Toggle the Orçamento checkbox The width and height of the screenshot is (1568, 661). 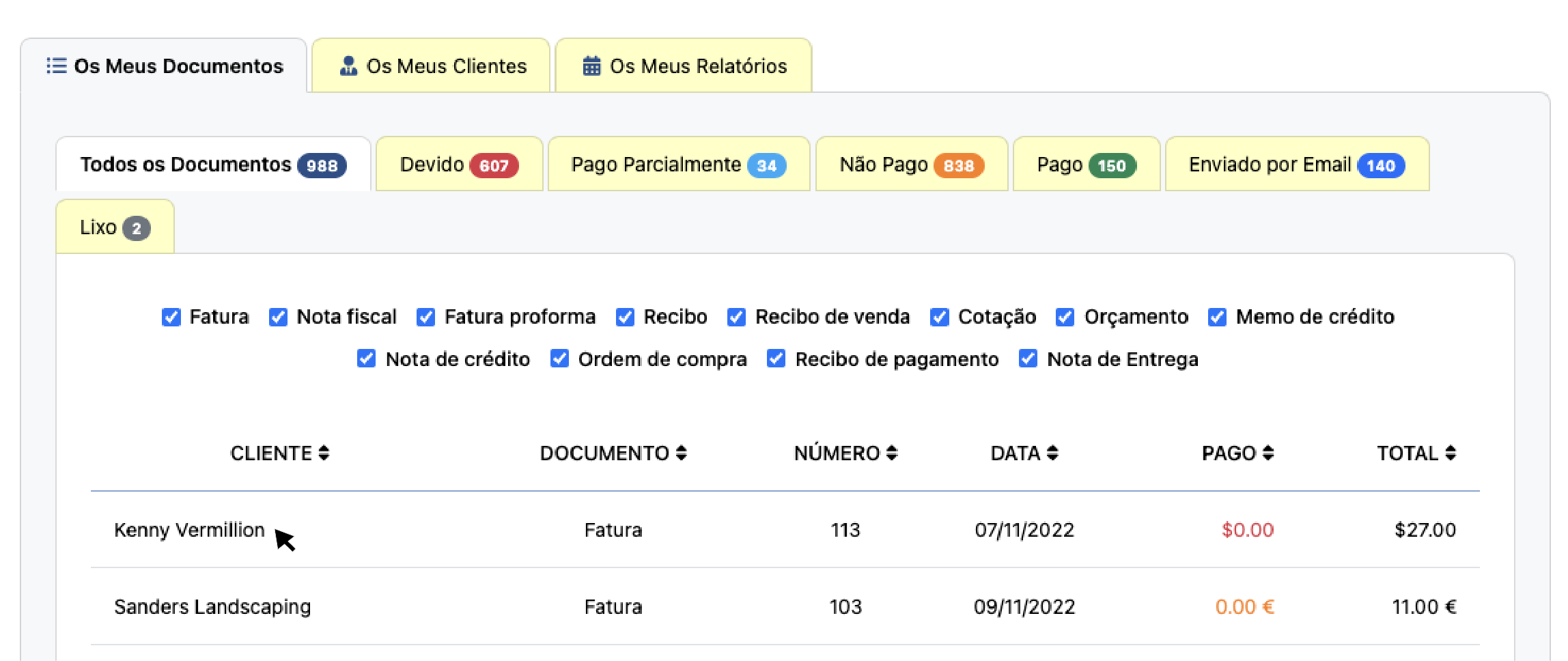click(x=1065, y=317)
